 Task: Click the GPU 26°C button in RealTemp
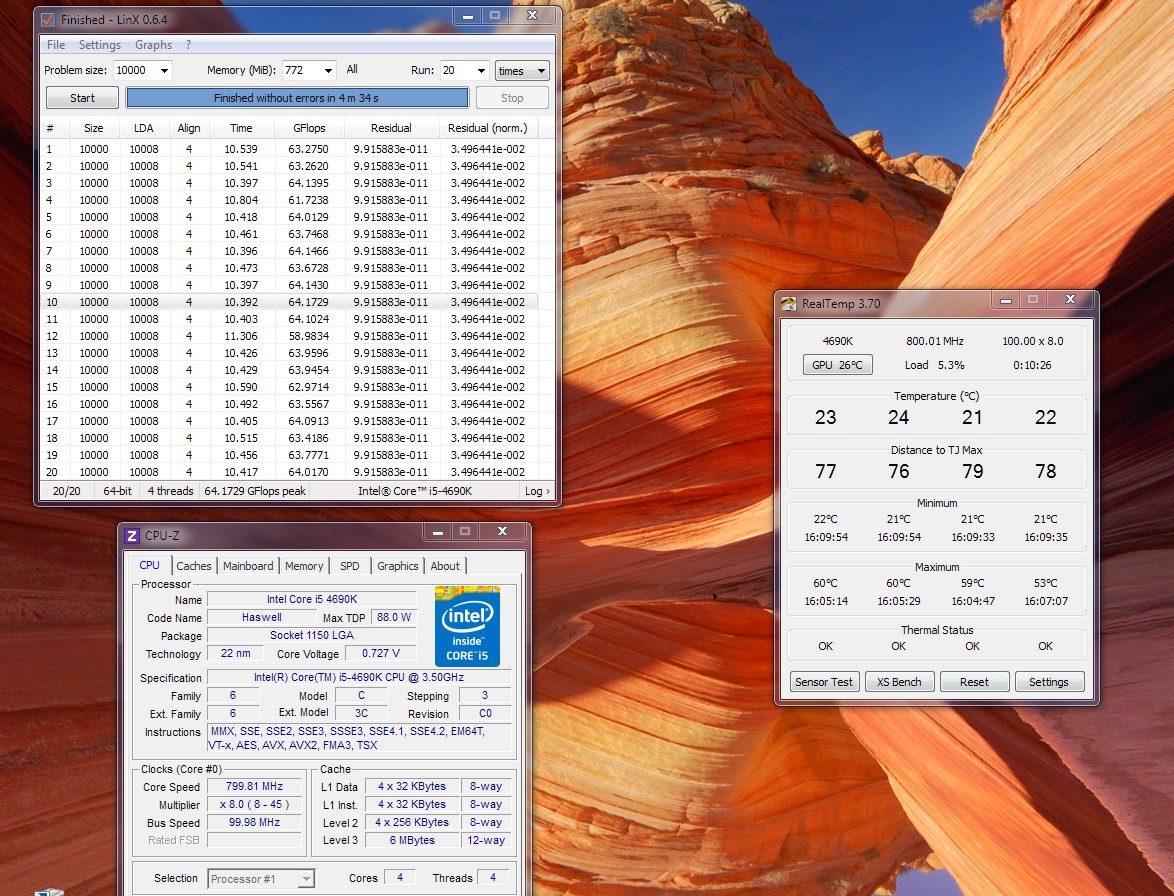tap(837, 365)
